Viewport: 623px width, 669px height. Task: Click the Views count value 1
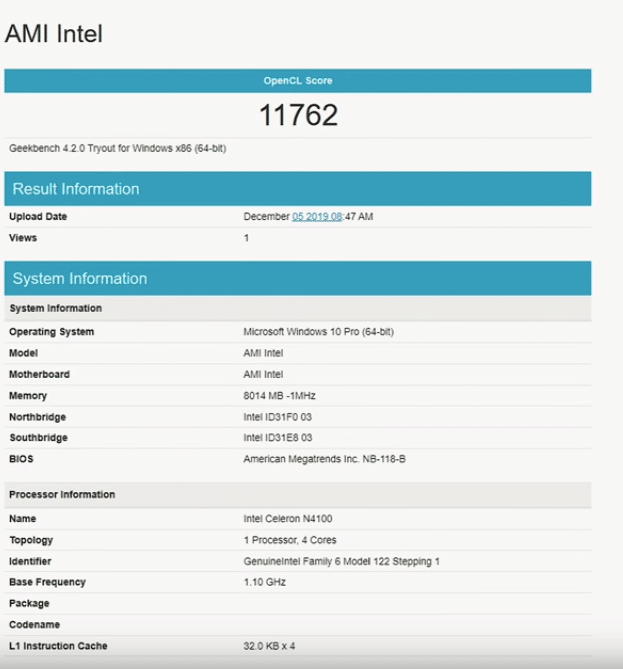[x=246, y=238]
